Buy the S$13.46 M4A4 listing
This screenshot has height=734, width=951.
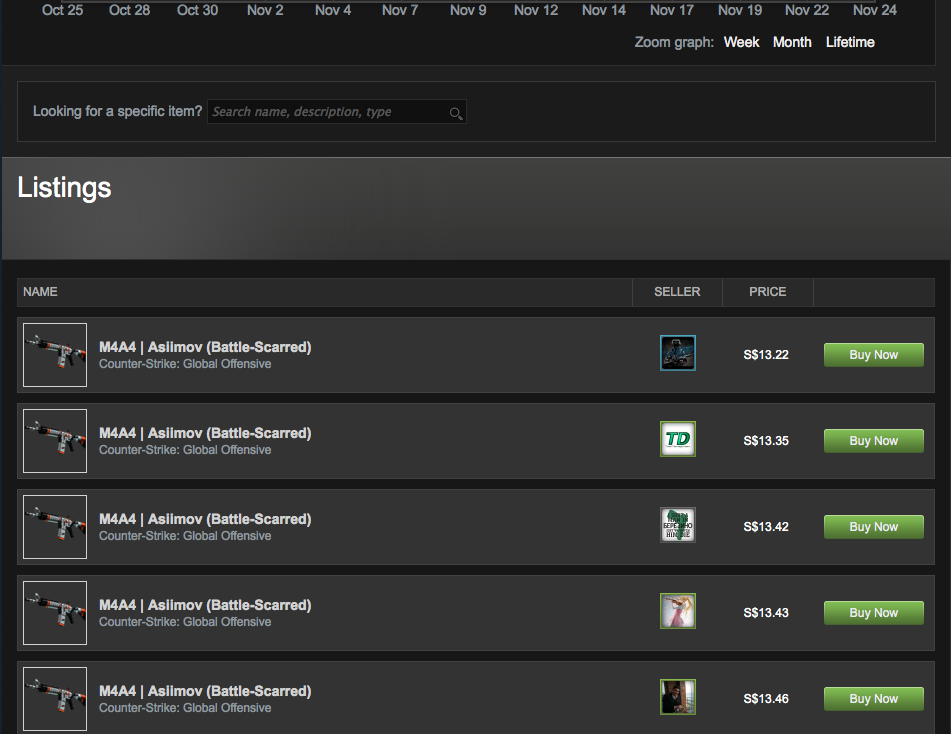[873, 699]
